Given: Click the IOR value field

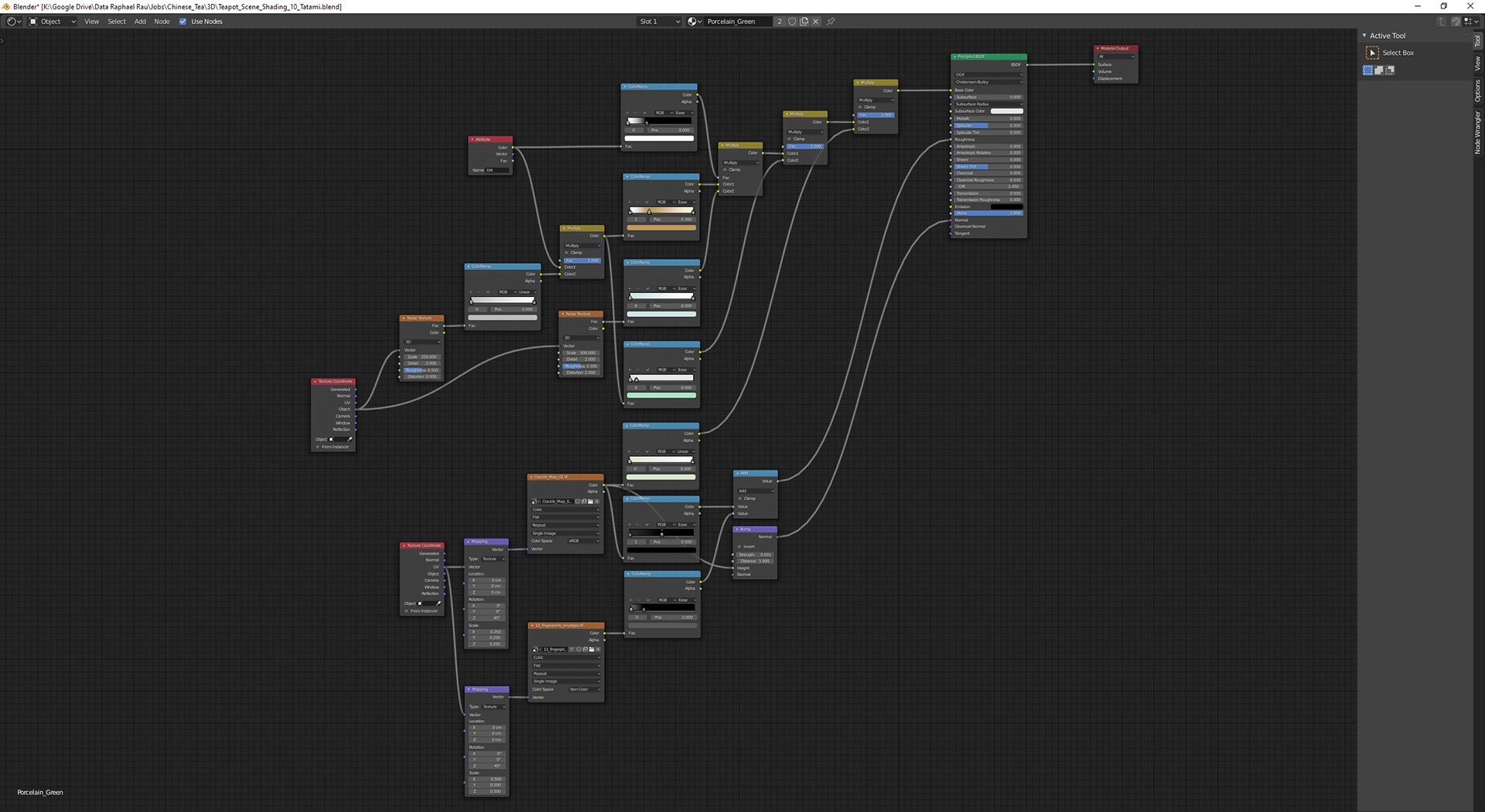Looking at the screenshot, I should tap(988, 186).
